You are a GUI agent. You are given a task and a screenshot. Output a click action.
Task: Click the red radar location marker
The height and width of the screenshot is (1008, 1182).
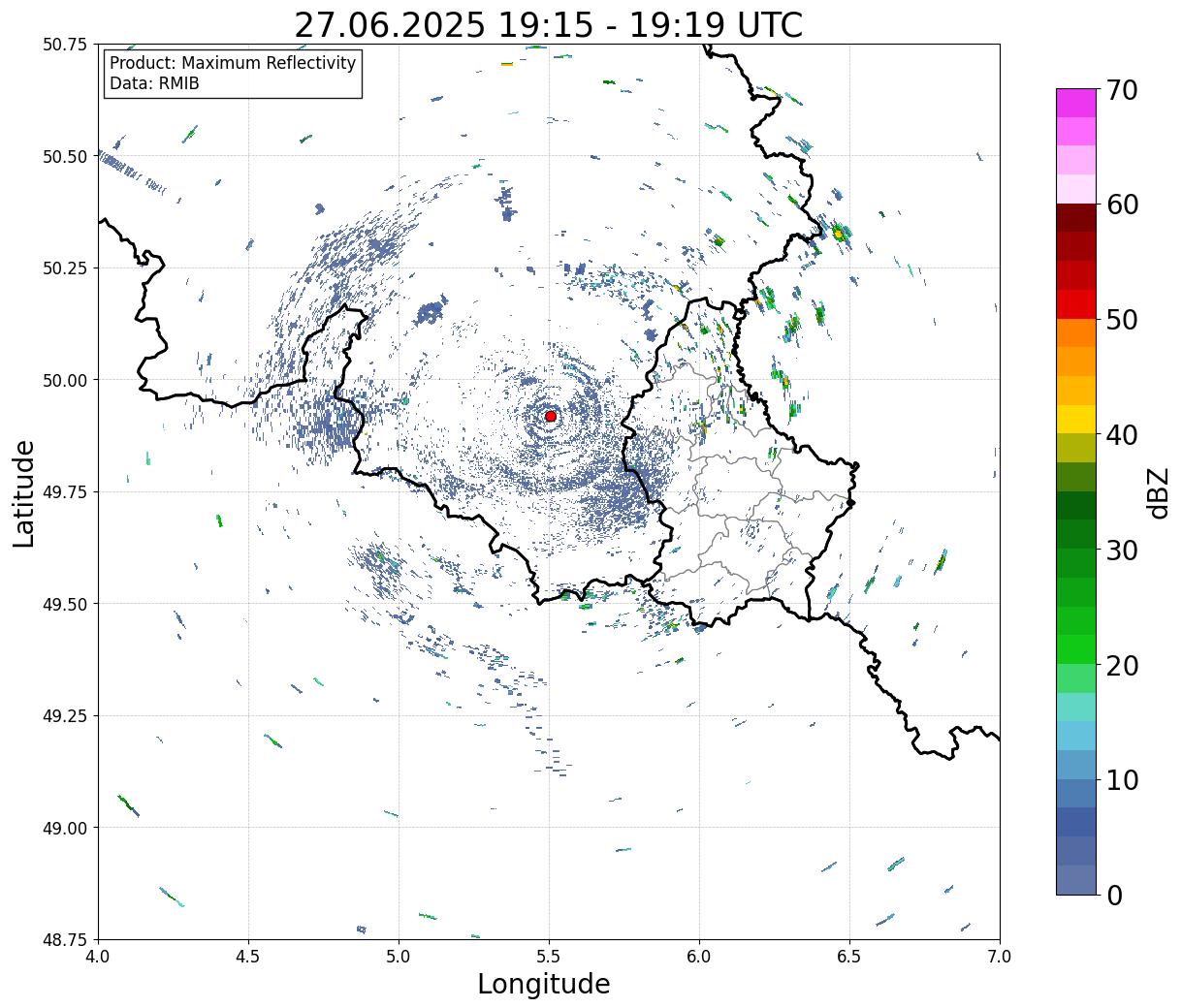coord(550,416)
